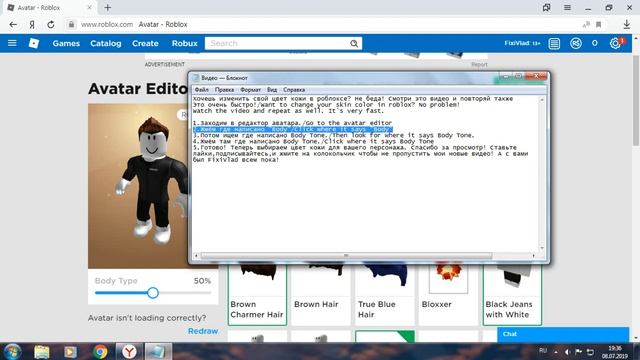This screenshot has width=640, height=360.
Task: Open the Правка menu in Notepad
Action: coord(224,90)
